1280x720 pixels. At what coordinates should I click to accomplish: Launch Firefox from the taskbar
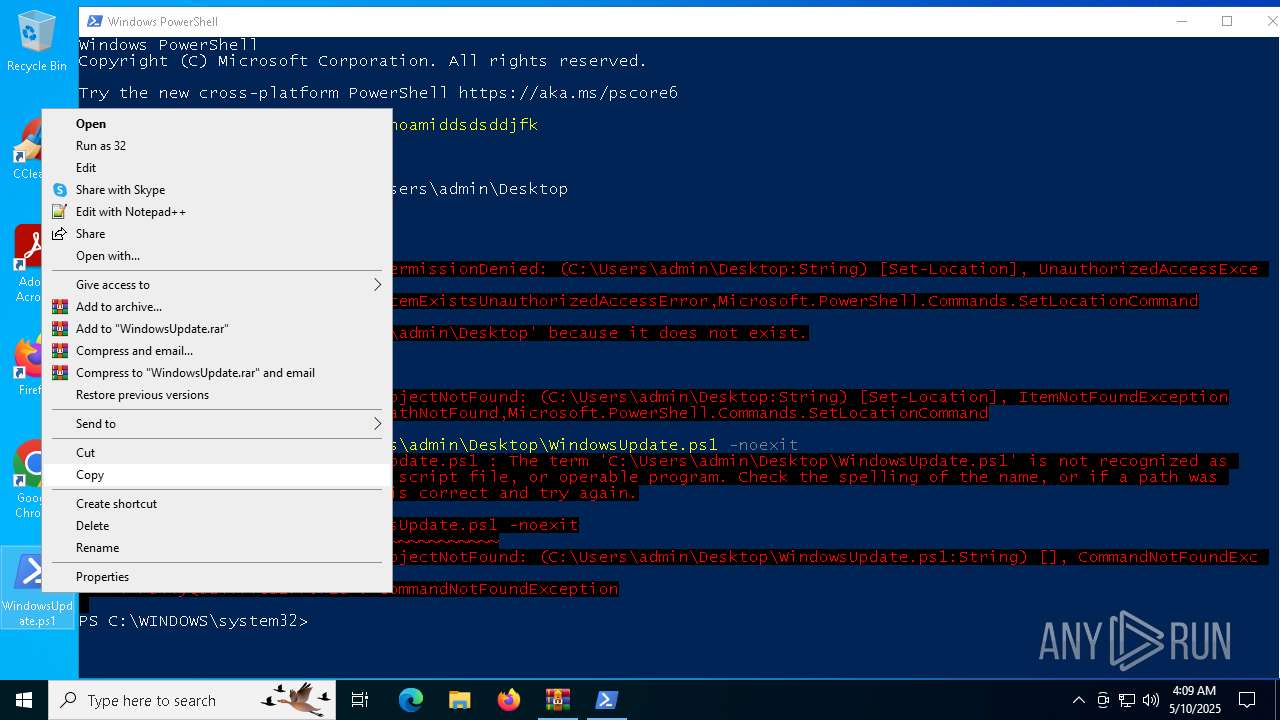pyautogui.click(x=509, y=700)
